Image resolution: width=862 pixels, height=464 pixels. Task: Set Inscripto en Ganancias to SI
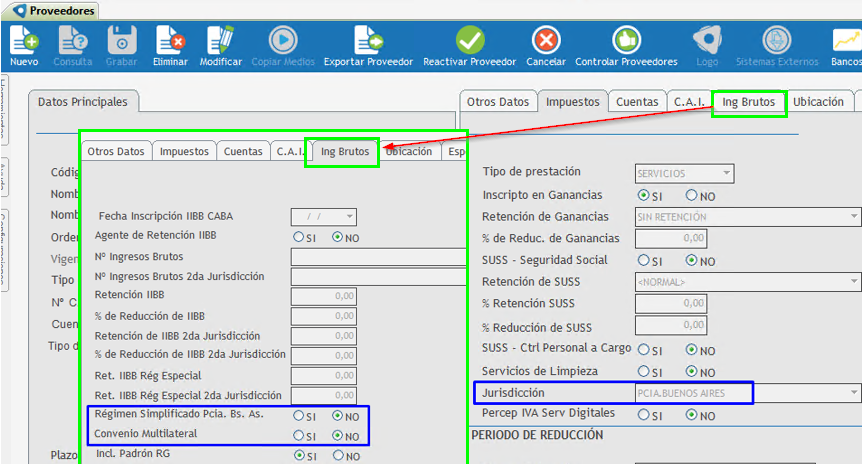643,195
